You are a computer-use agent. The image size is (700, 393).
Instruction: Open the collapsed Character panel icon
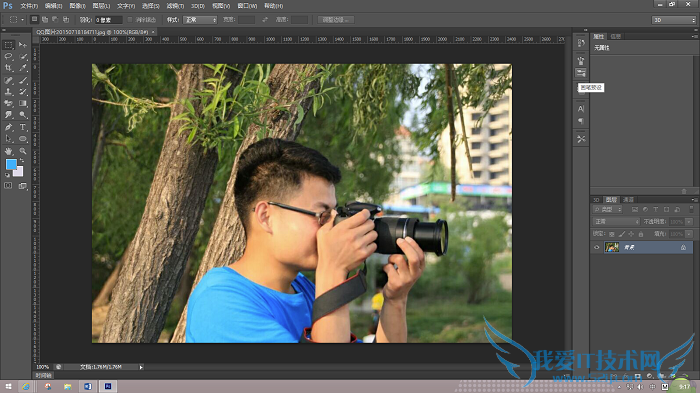click(x=581, y=109)
